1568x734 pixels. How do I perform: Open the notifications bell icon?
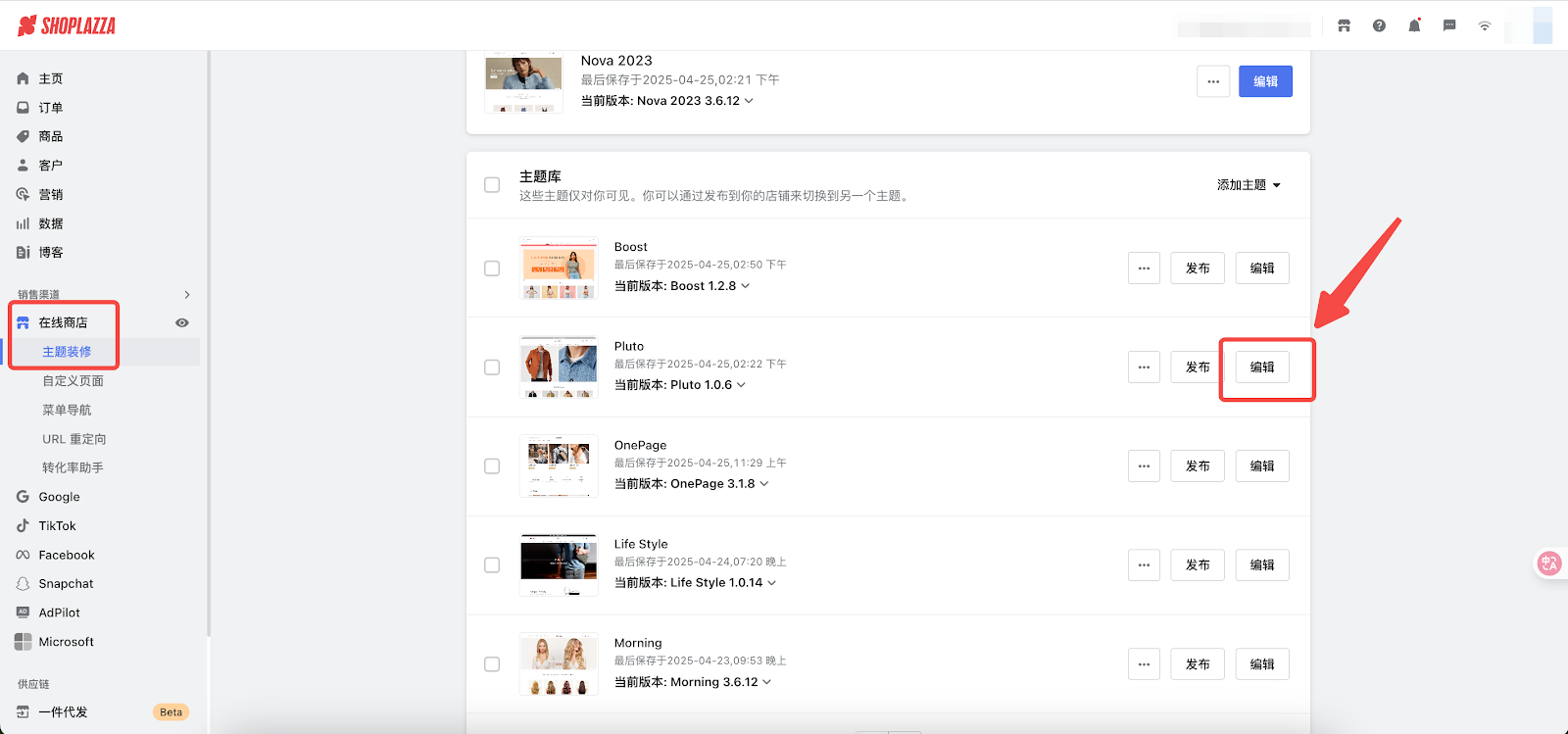pos(1414,25)
